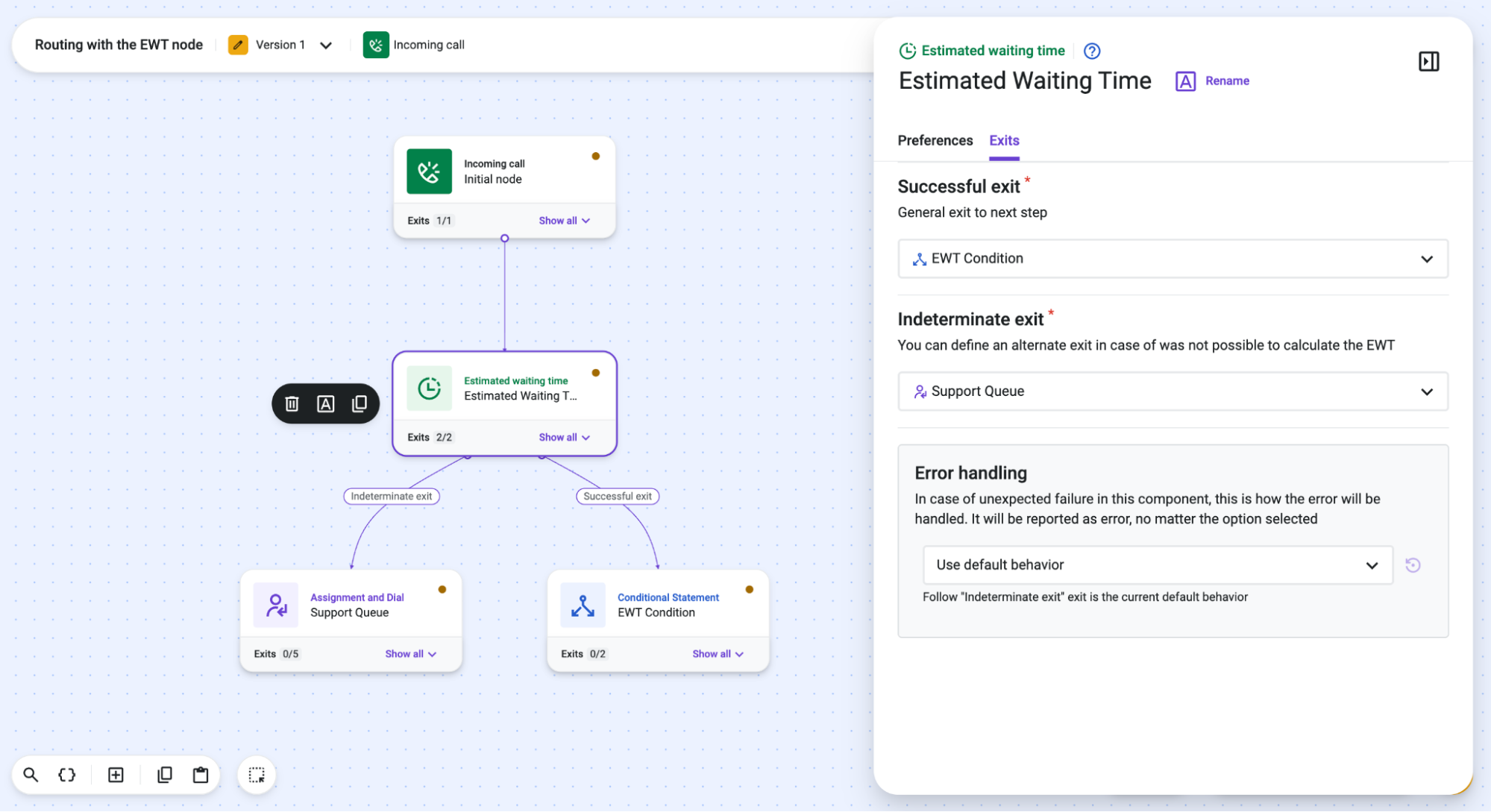Click the Indeterminate exit connector label

[x=392, y=497]
